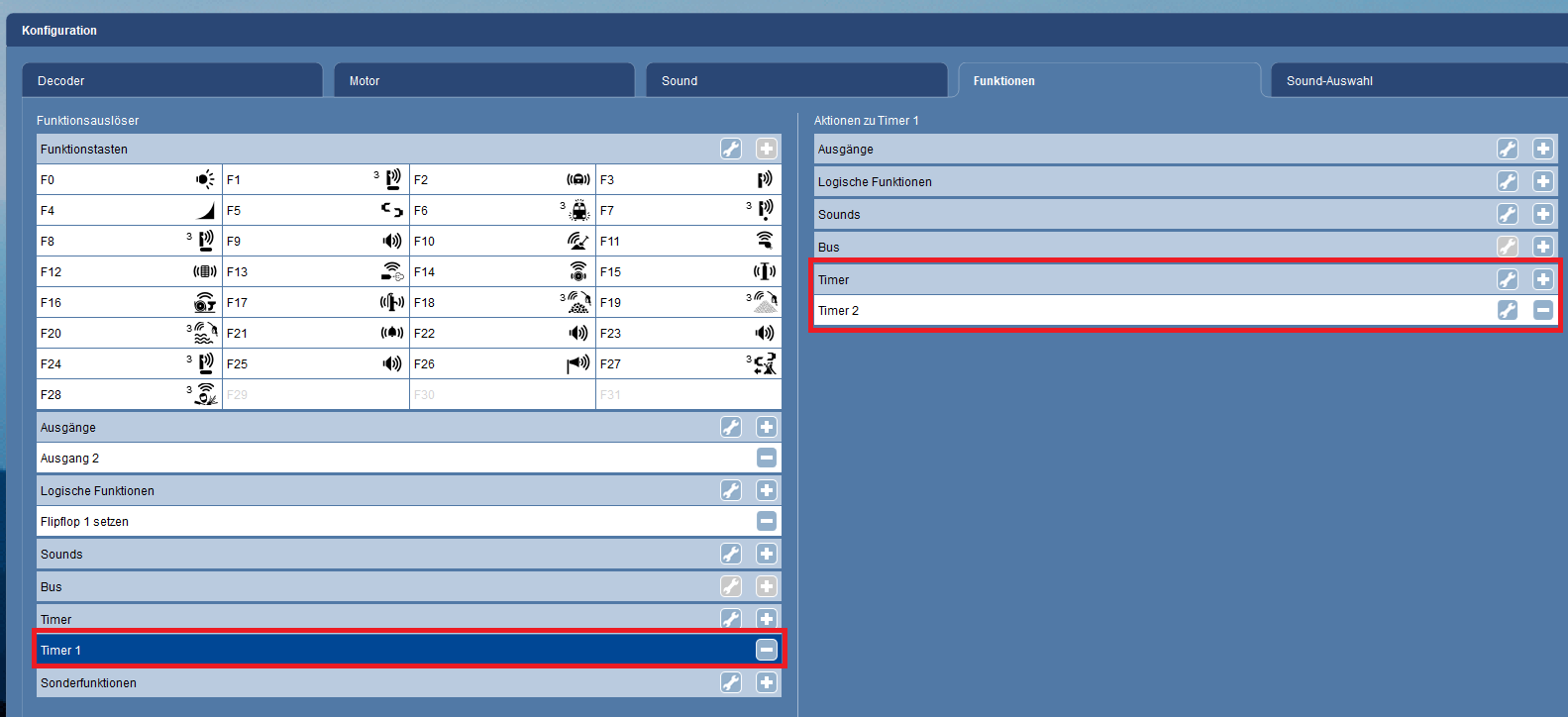This screenshot has width=1568, height=717.
Task: Click the wrench icon in Funktionstasten header
Action: (x=731, y=149)
